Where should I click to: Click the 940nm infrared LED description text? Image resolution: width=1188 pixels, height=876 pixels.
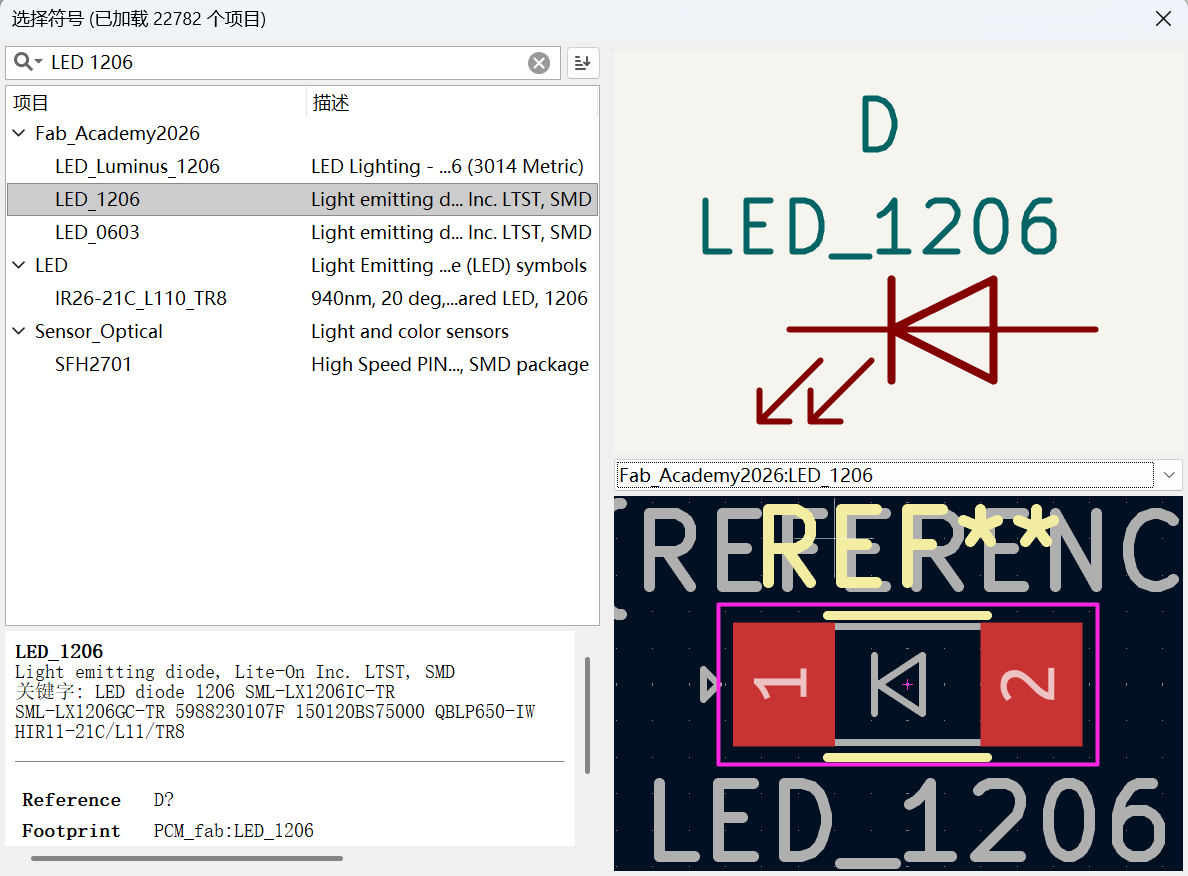click(x=449, y=299)
